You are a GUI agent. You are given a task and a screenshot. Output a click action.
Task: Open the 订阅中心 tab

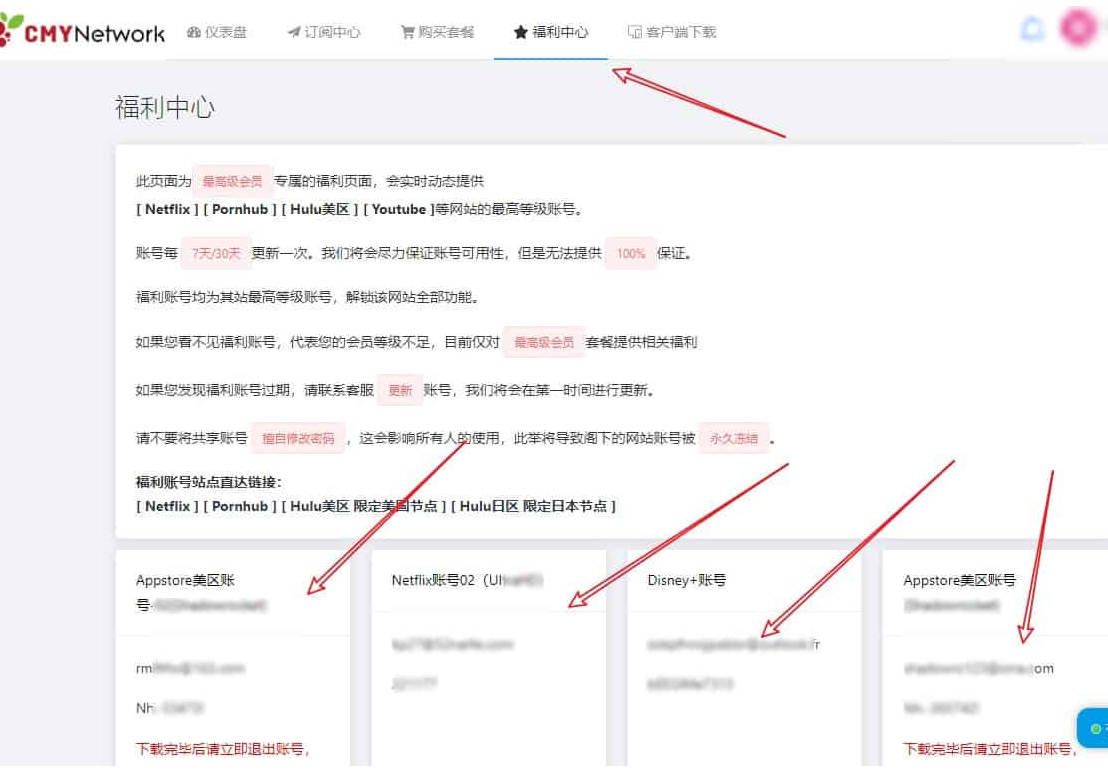coord(324,32)
